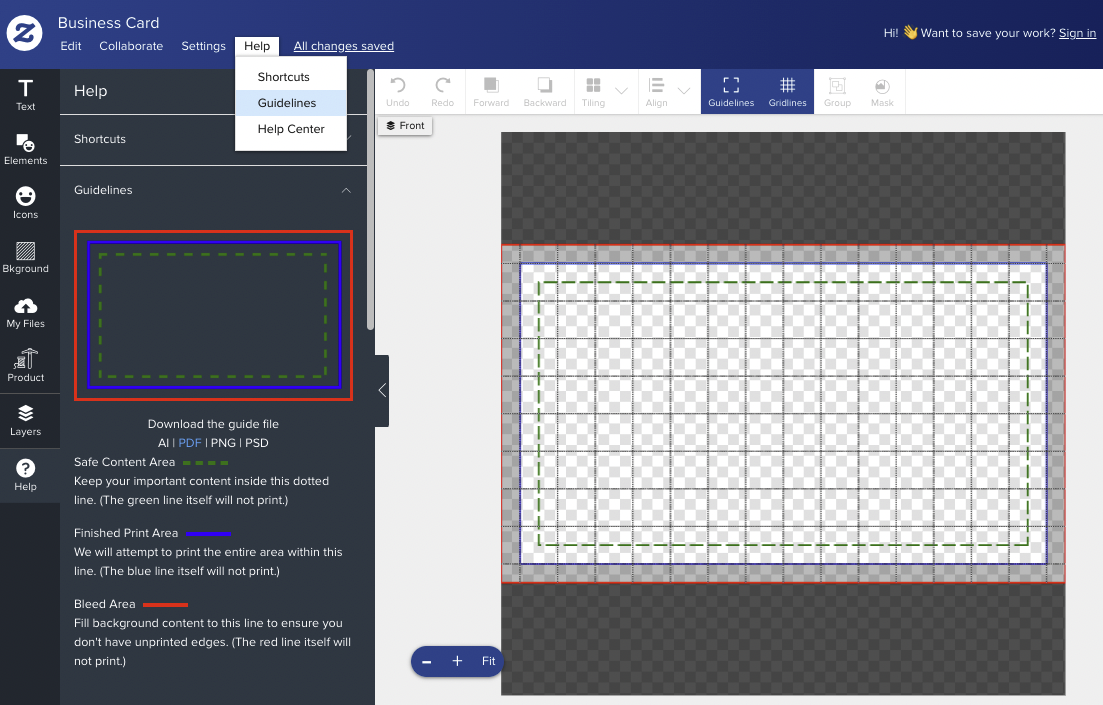Click the Align toolbar icon

pyautogui.click(x=656, y=91)
